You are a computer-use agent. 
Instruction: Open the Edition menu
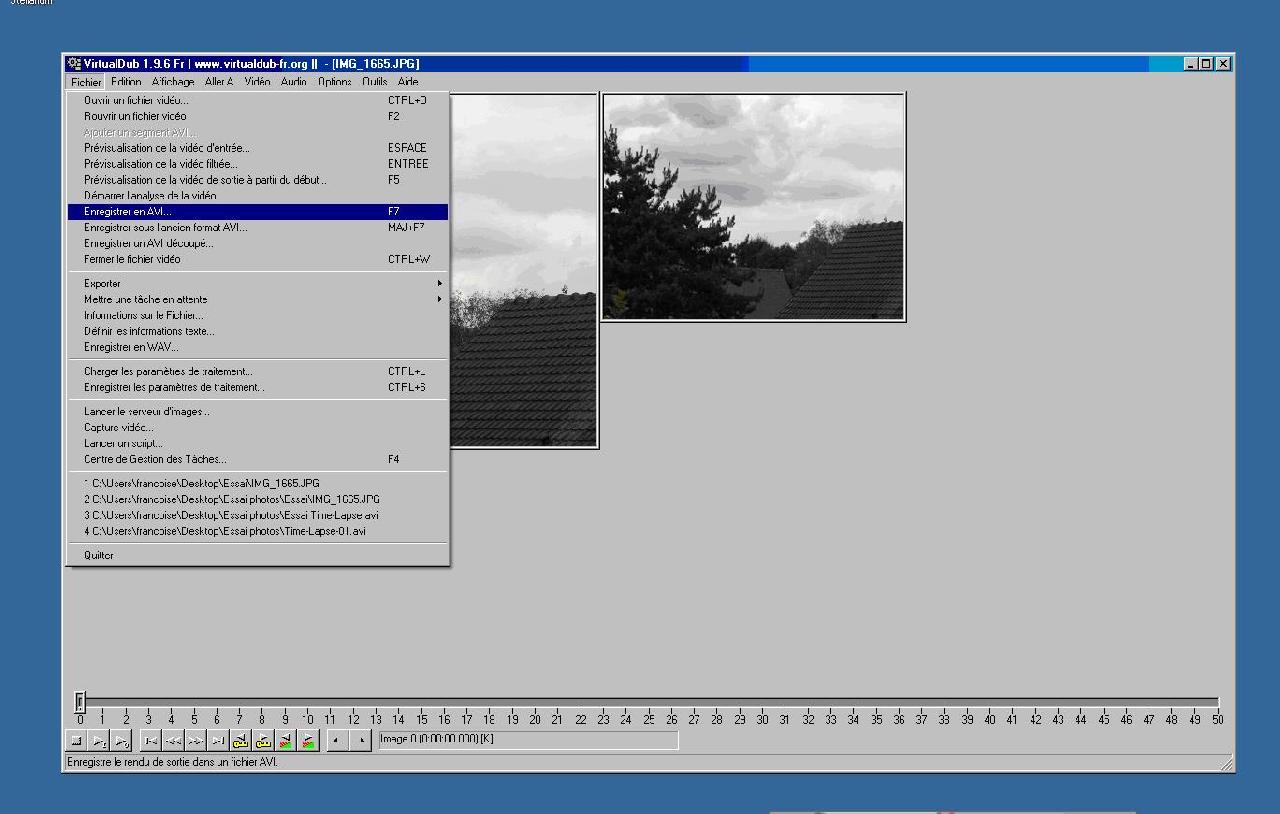tap(126, 82)
